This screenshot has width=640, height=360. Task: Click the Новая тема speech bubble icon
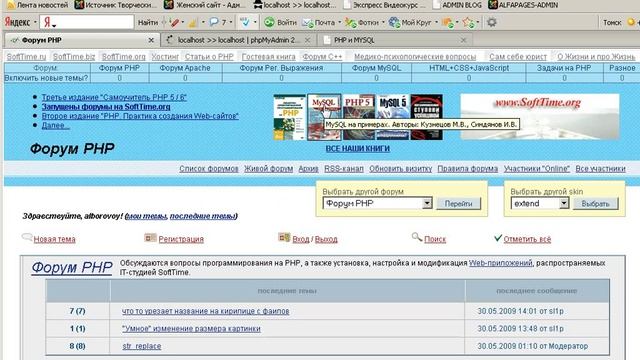pos(27,237)
